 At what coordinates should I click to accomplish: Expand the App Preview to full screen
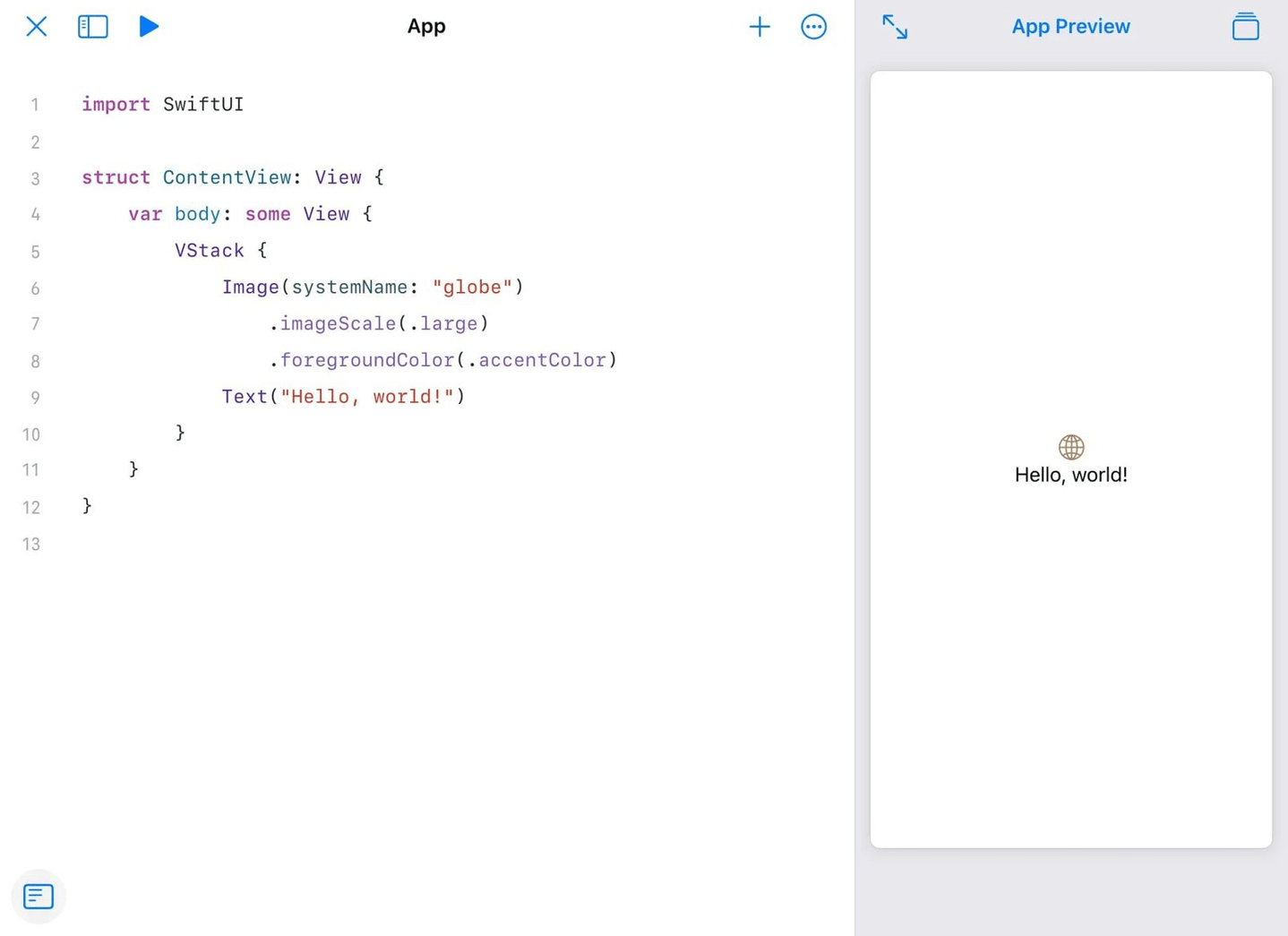point(895,27)
